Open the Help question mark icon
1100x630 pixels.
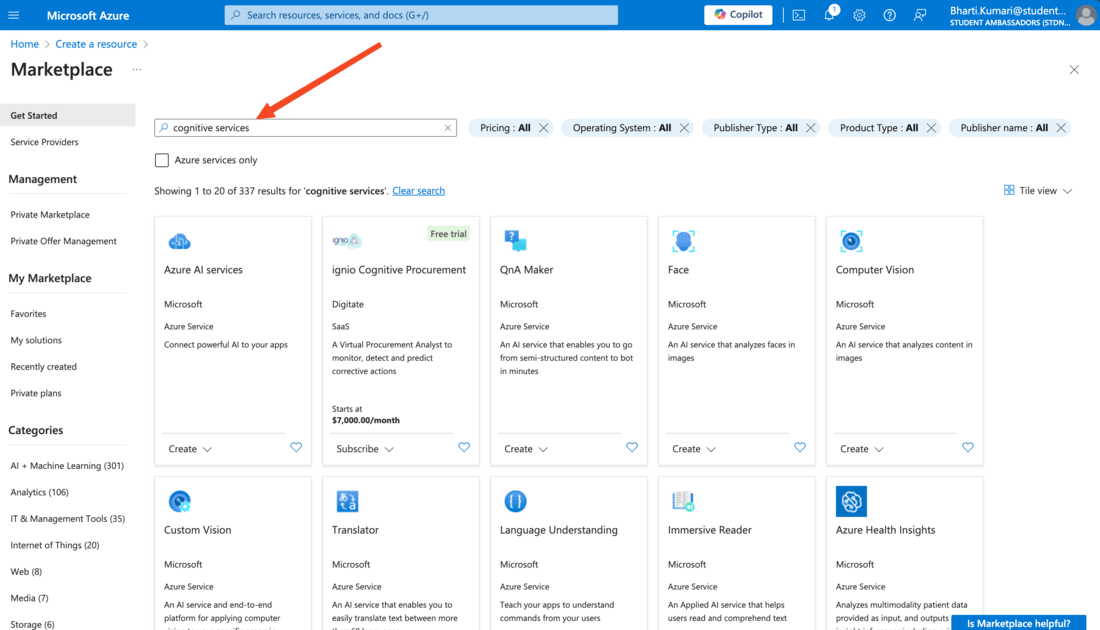[890, 15]
